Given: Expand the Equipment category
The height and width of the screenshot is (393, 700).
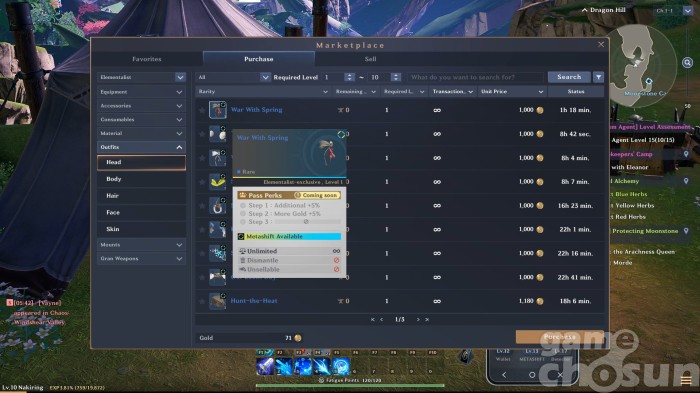Looking at the screenshot, I should (141, 92).
